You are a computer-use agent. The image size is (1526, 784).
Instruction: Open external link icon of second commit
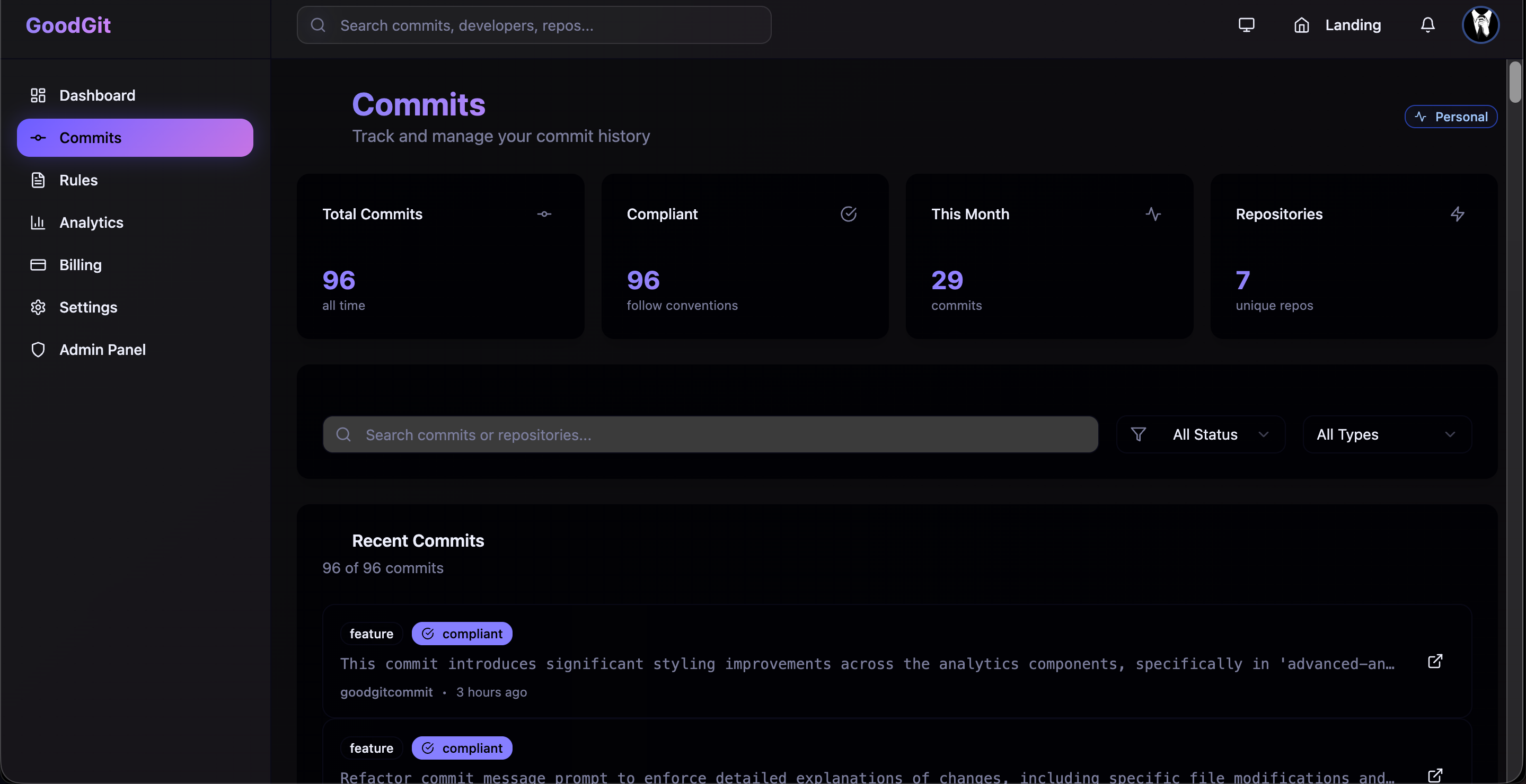(x=1435, y=775)
